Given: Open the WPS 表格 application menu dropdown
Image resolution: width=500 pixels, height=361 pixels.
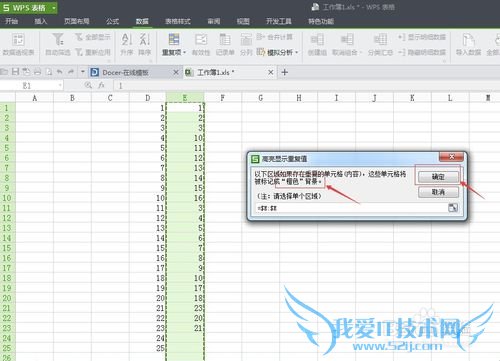Looking at the screenshot, I should pos(54,8).
